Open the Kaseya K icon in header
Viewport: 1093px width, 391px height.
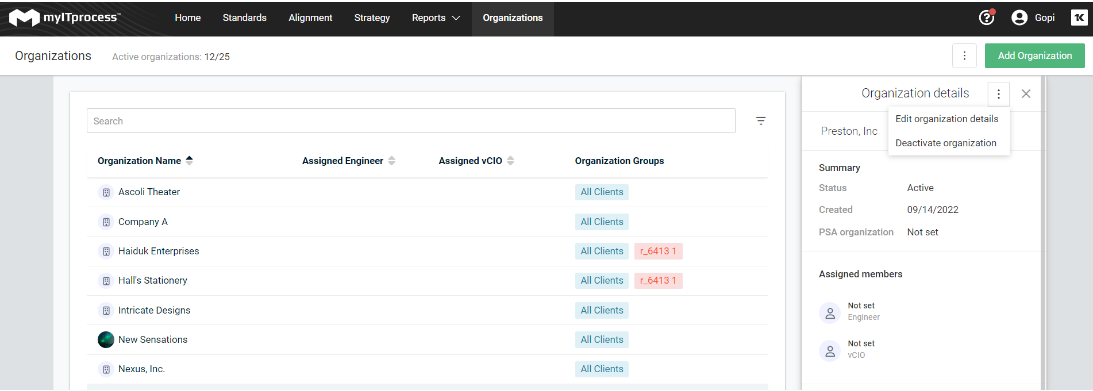point(1078,18)
